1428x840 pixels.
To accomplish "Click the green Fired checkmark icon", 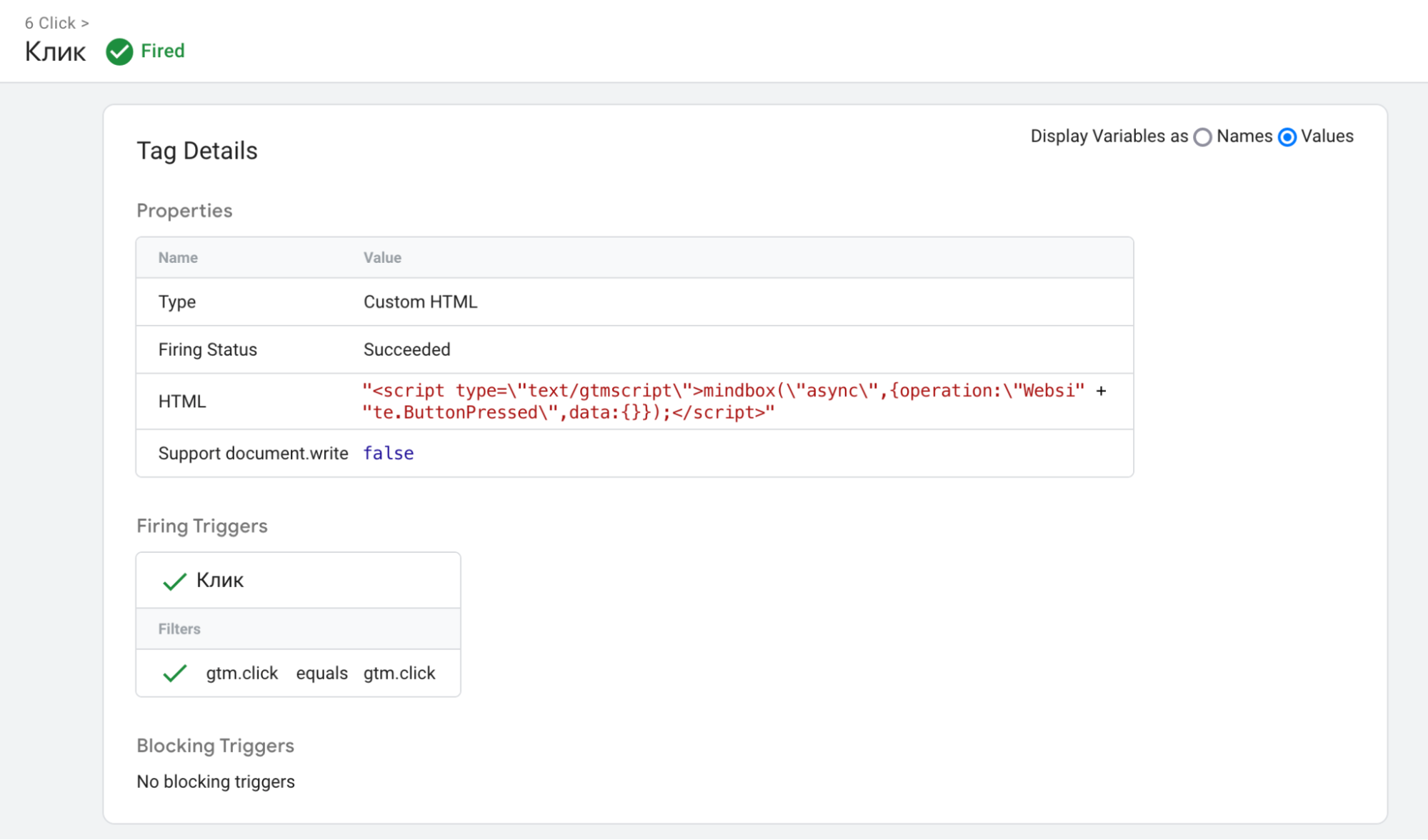I will 119,51.
